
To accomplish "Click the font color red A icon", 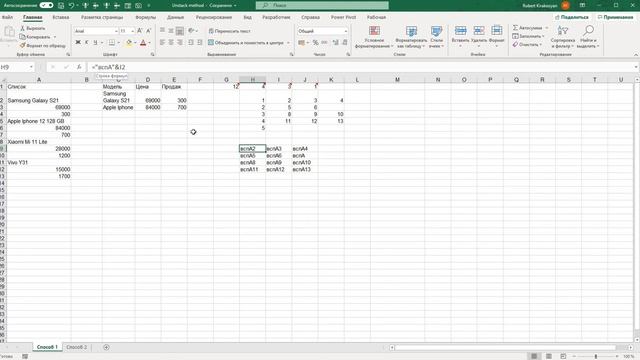I will (143, 42).
